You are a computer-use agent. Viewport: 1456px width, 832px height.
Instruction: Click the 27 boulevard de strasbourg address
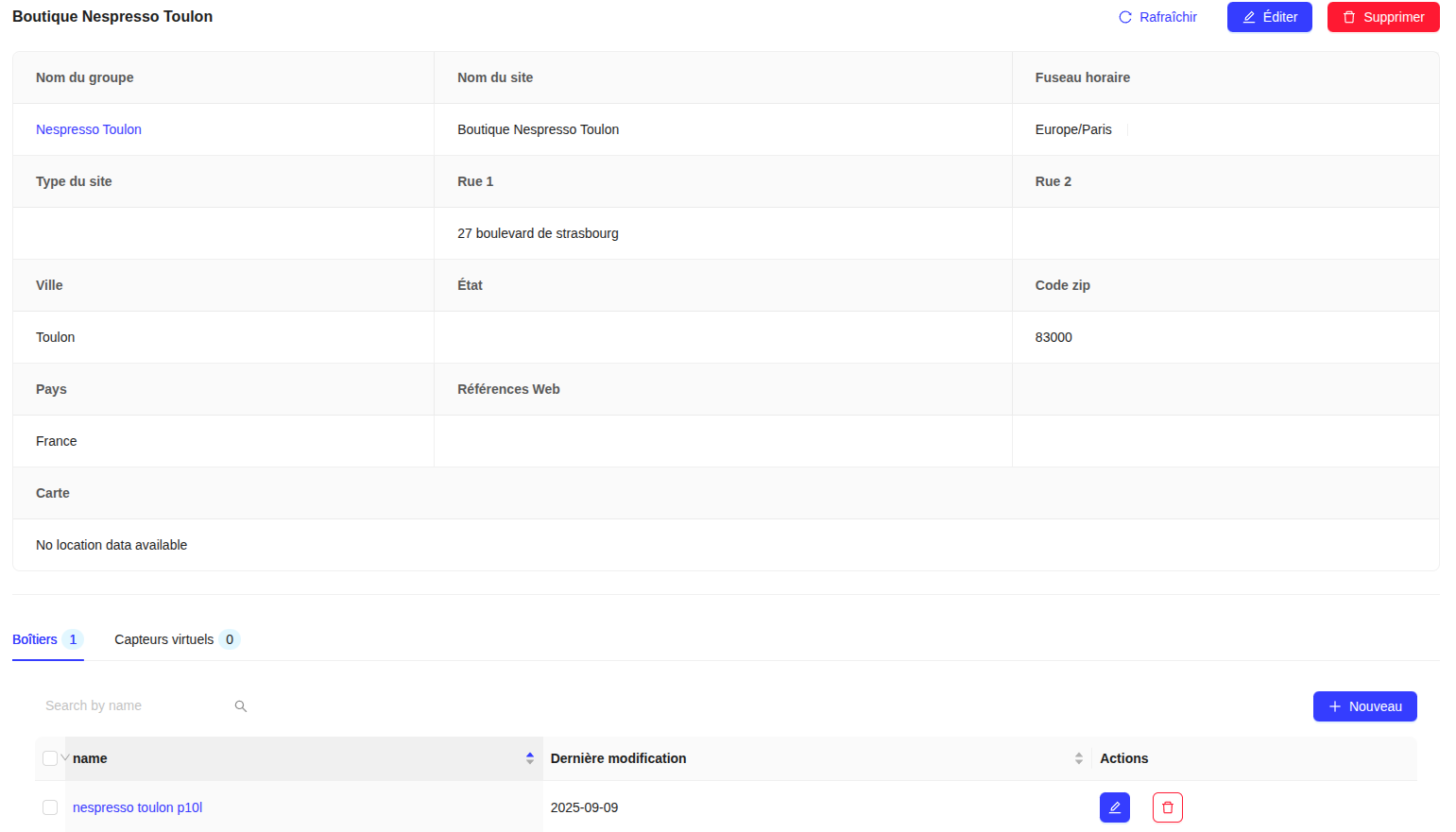click(538, 233)
